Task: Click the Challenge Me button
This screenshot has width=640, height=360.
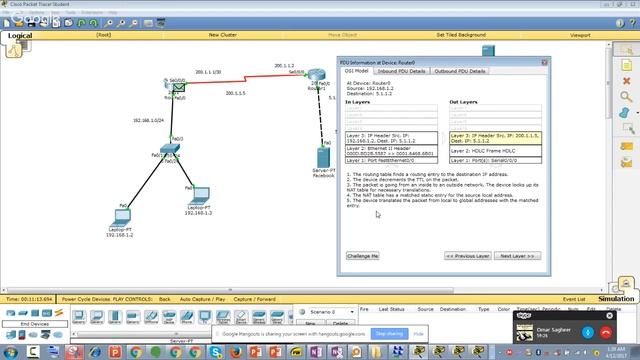Action: click(362, 256)
